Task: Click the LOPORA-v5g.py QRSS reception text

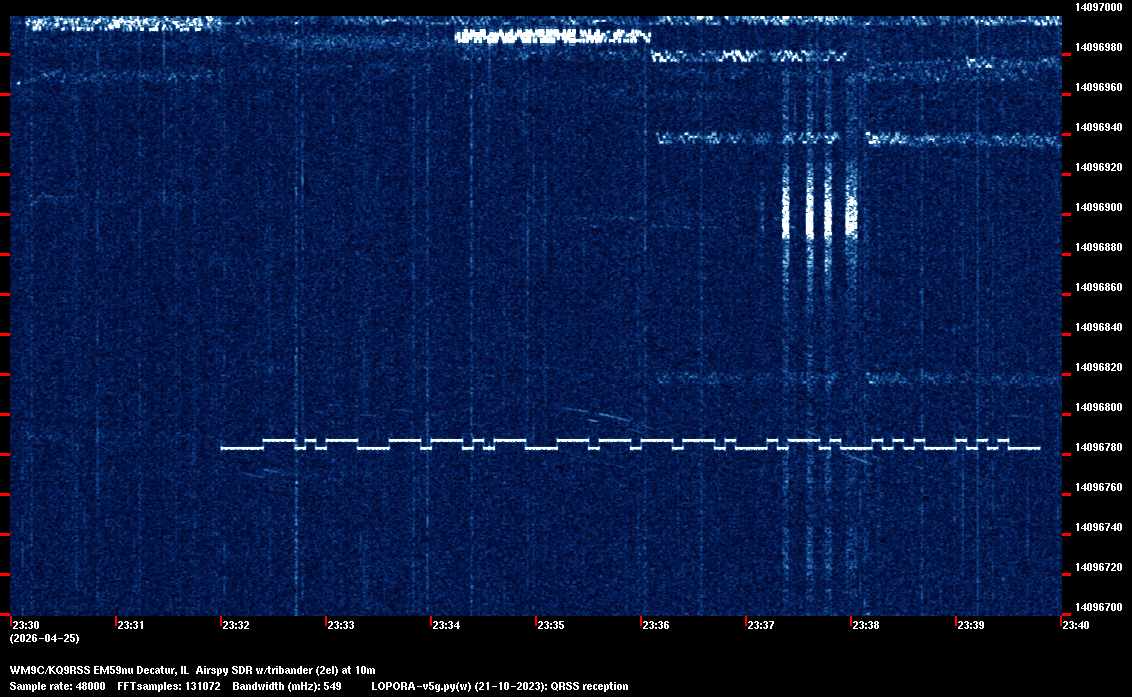Action: coord(499,686)
